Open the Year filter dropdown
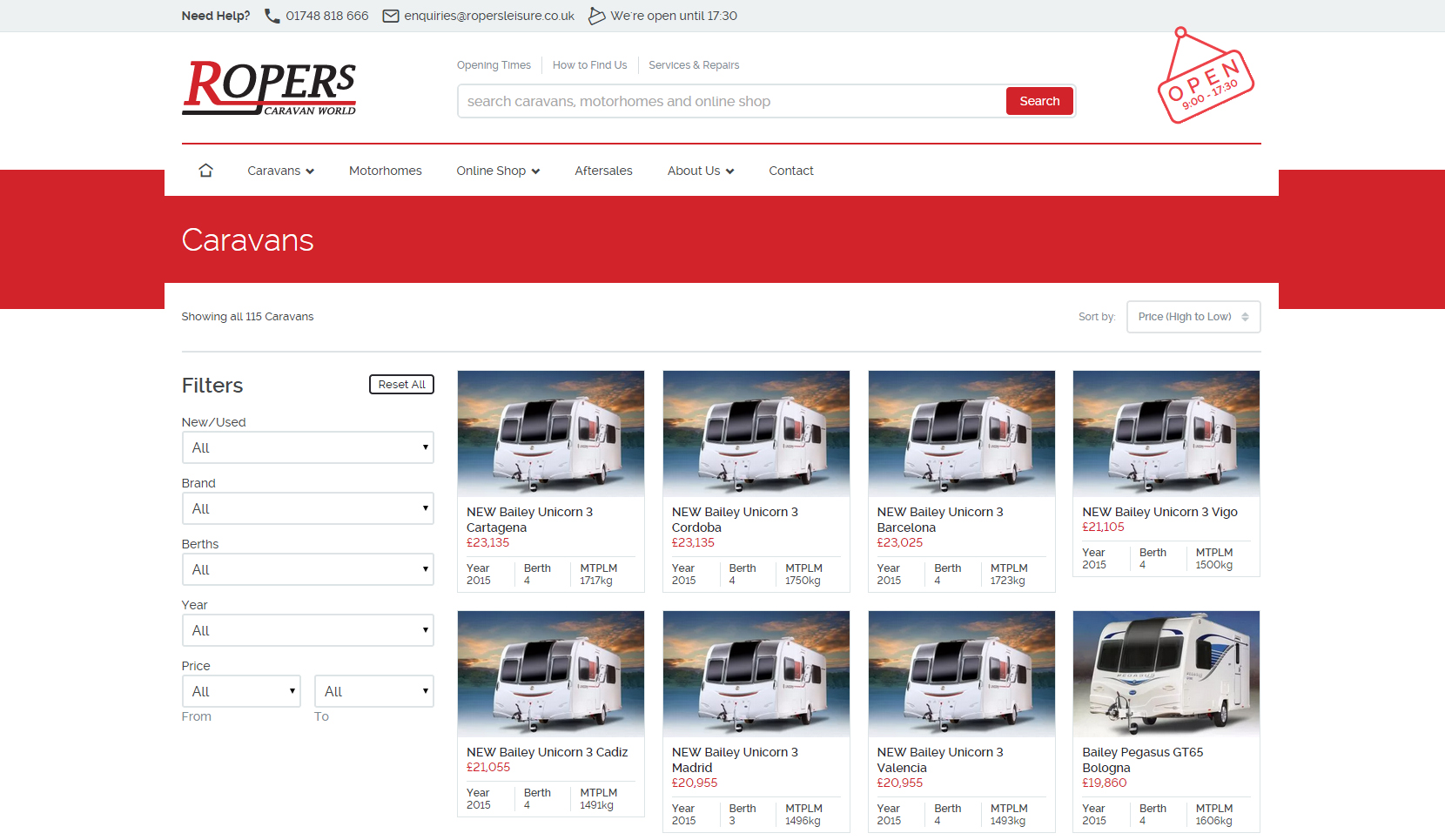 [307, 630]
